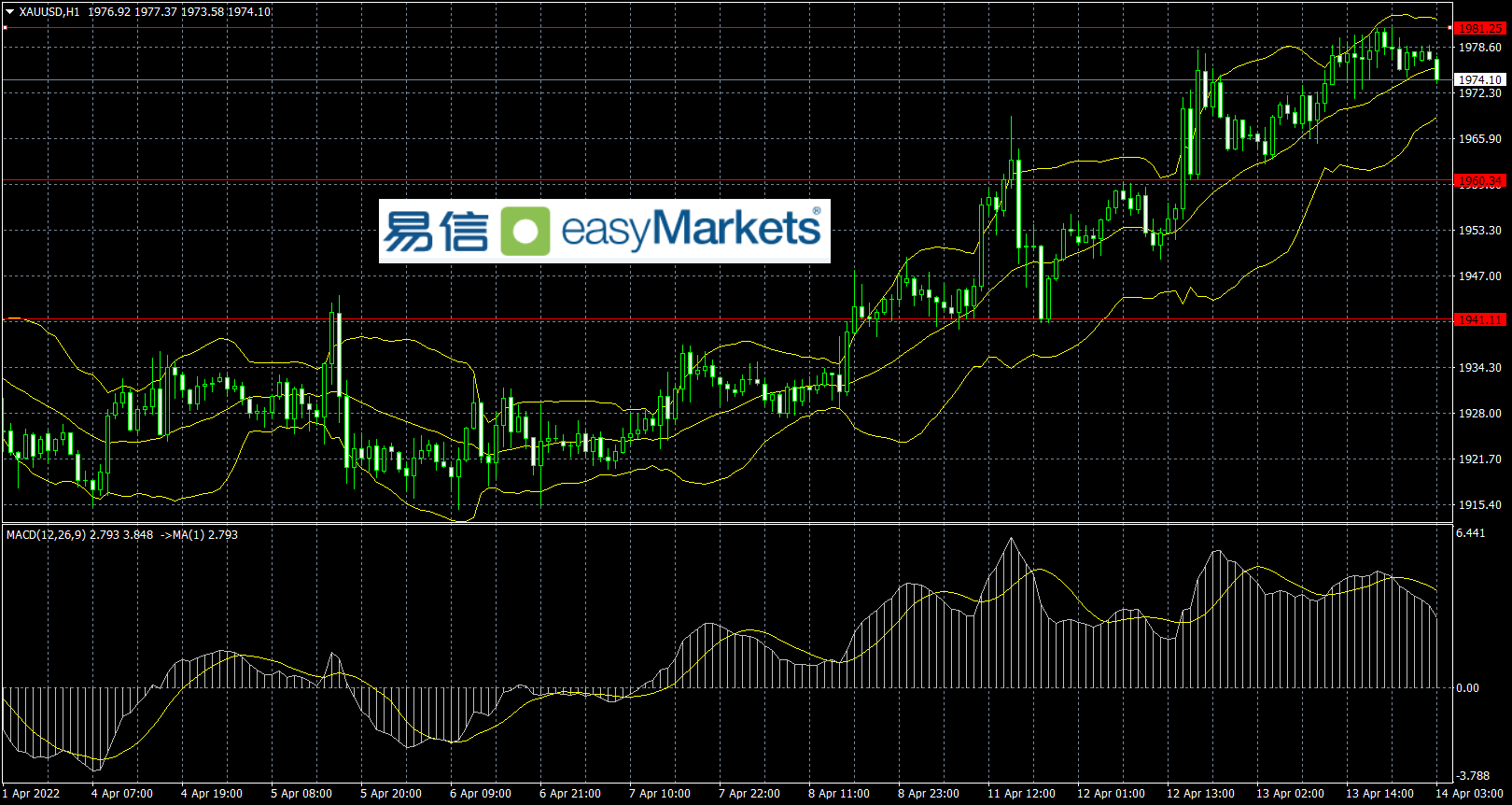This screenshot has width=1512, height=805.
Task: Select the red 1941.11 price level label
Action: 1480,320
